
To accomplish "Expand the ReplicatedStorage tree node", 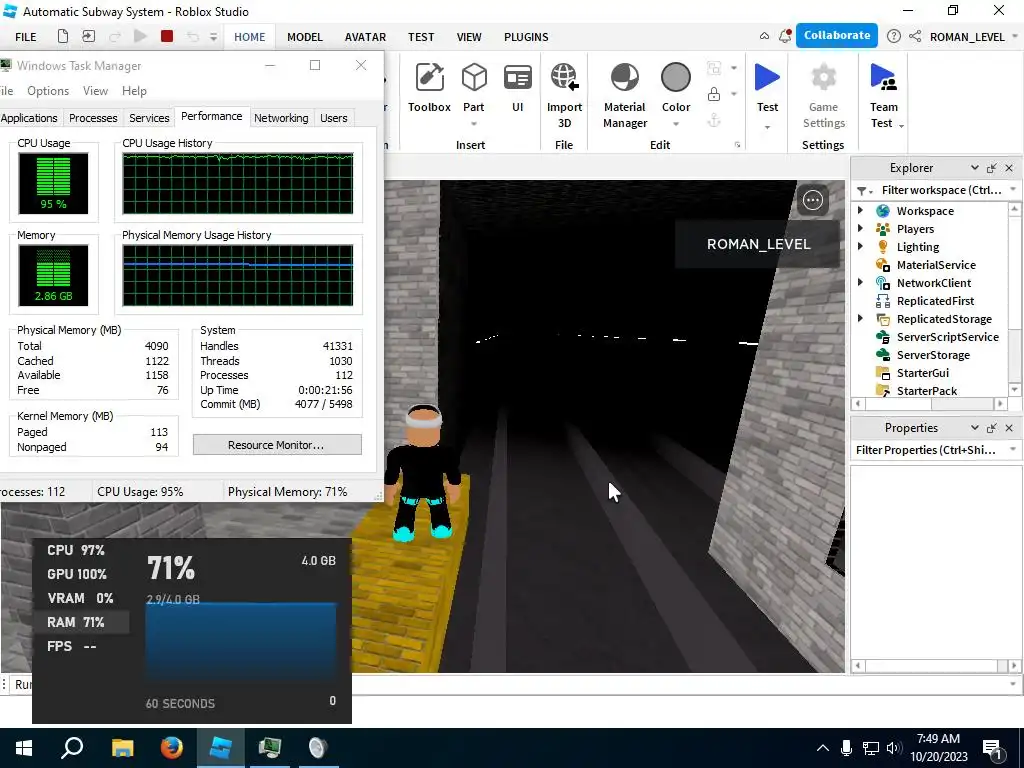I will 861,318.
